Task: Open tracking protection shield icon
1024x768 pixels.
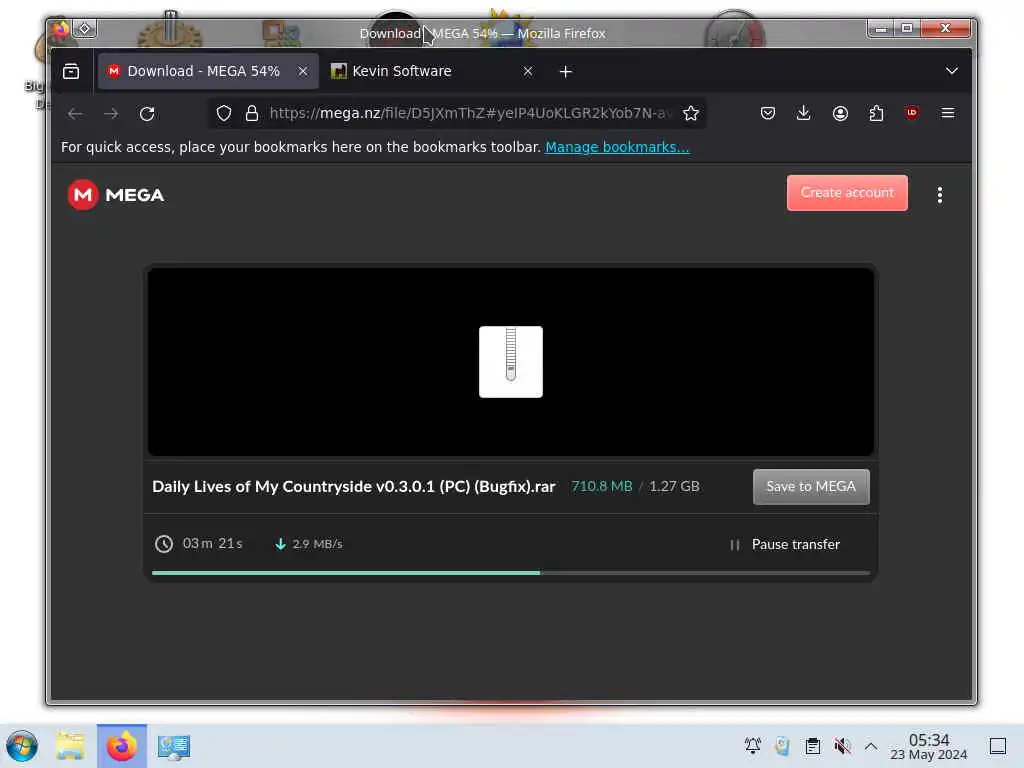Action: pyautogui.click(x=224, y=113)
